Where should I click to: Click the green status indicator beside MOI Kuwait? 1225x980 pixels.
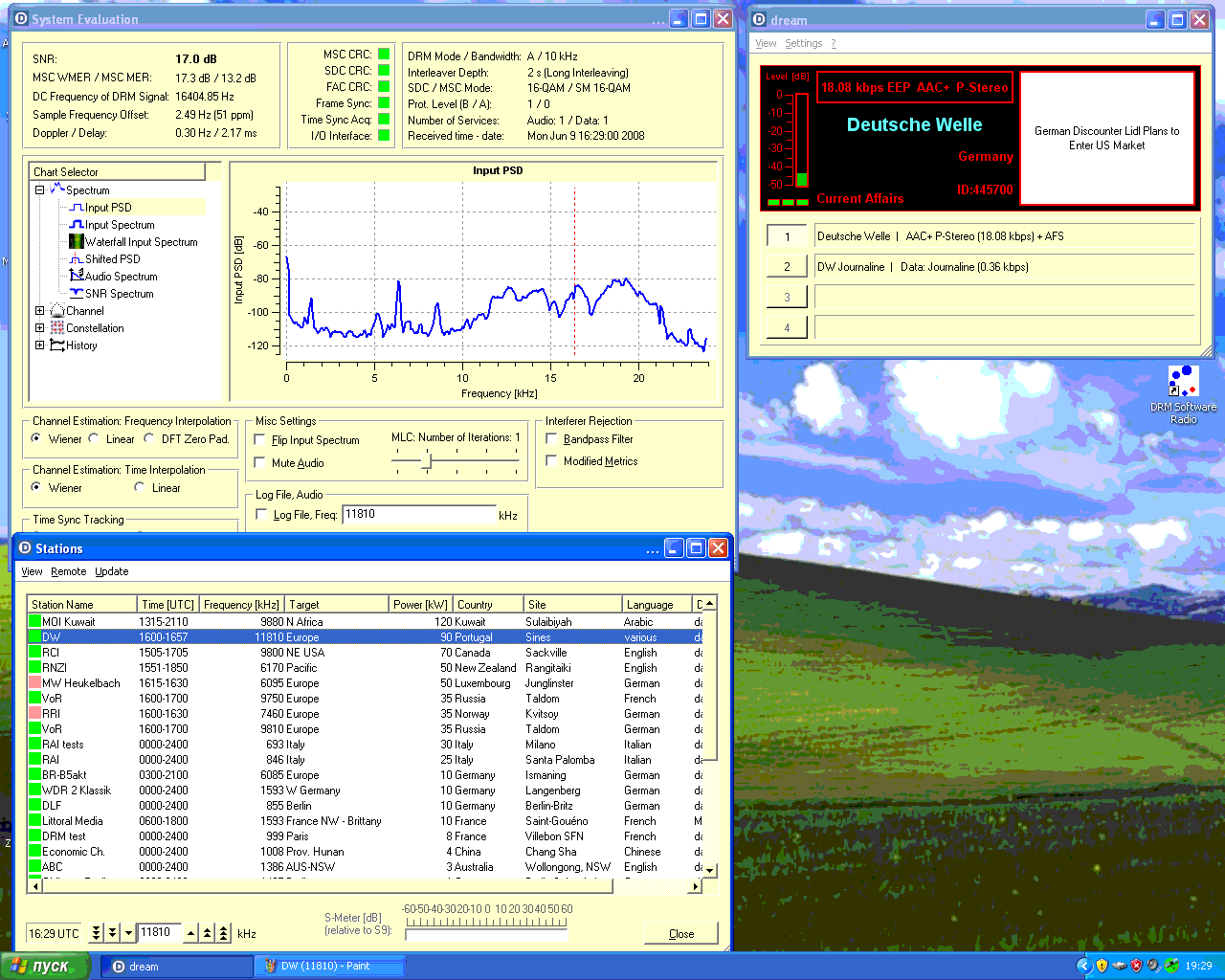[34, 622]
